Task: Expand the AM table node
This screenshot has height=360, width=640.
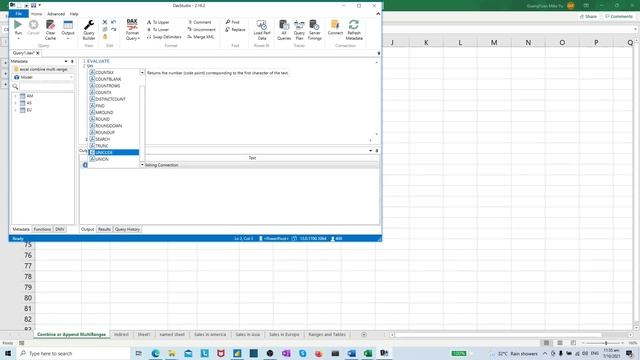Action: pyautogui.click(x=16, y=96)
